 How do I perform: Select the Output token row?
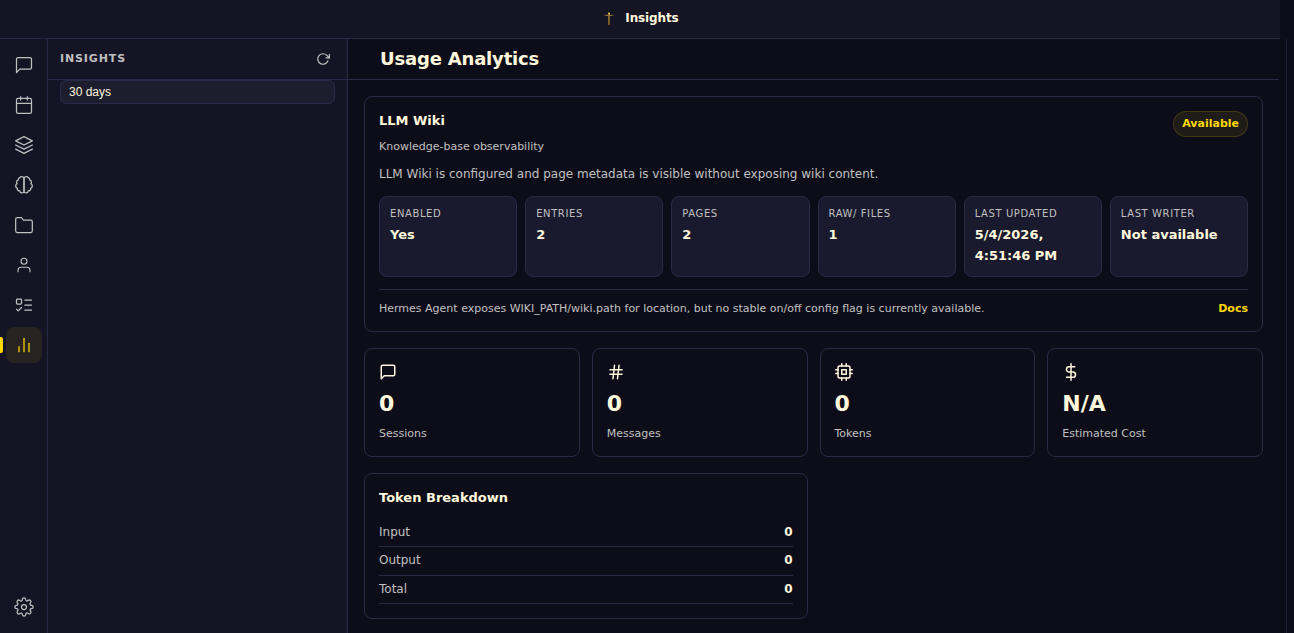[x=585, y=560]
